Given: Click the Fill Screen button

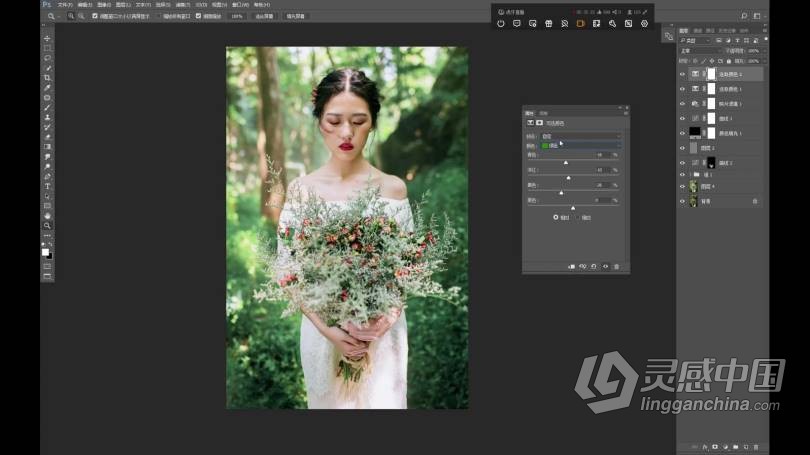Looking at the screenshot, I should tap(295, 16).
